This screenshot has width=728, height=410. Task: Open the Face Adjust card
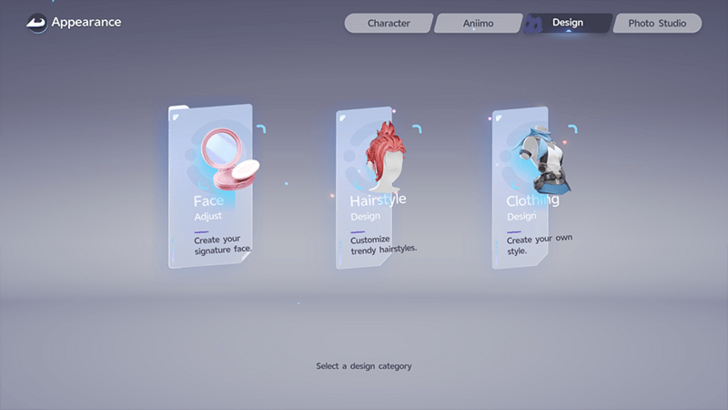click(210, 186)
